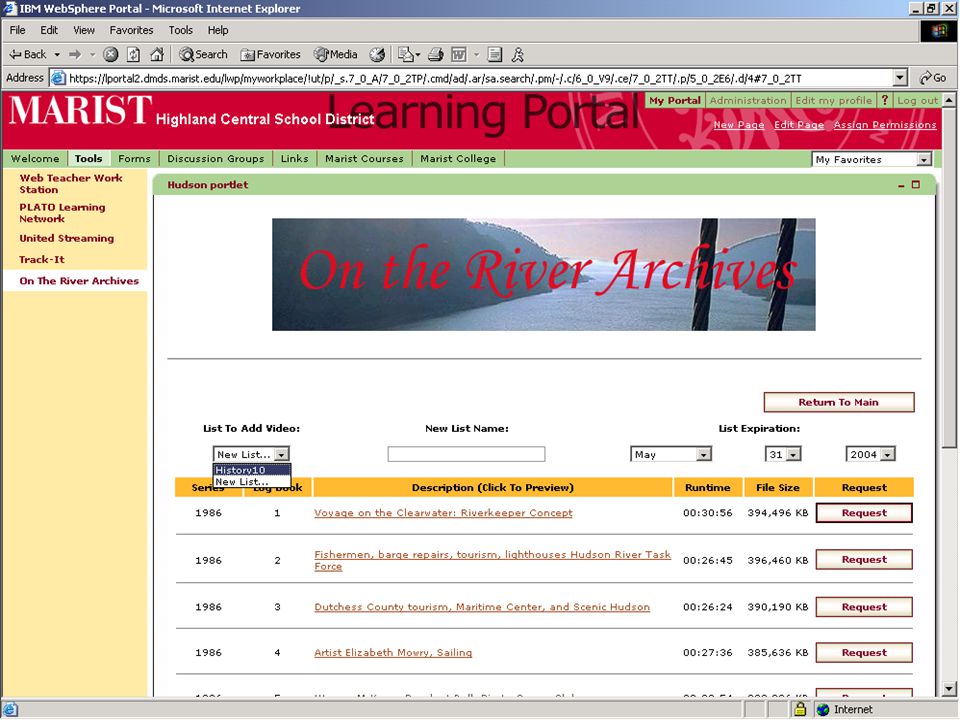The height and width of the screenshot is (720, 960).
Task: Click the page icon in address bar
Action: tap(58, 78)
